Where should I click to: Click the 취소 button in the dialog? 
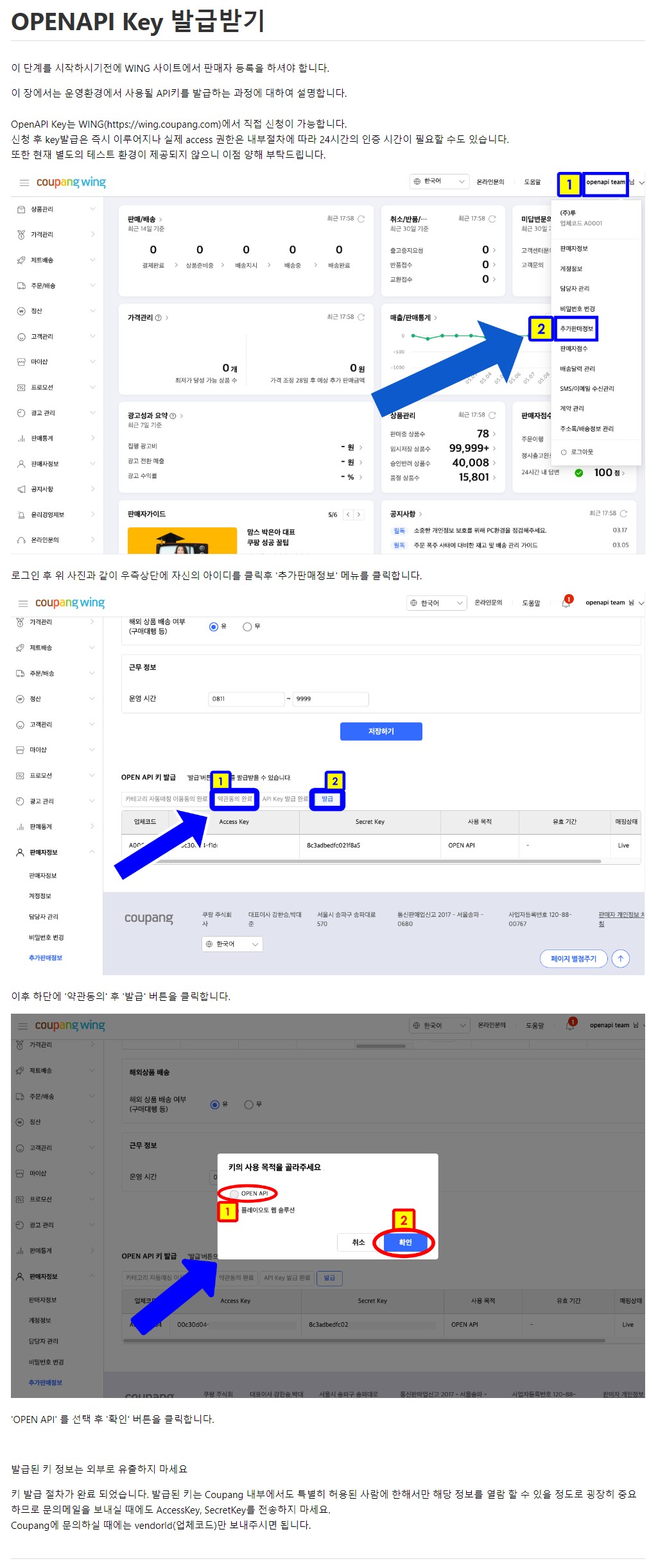click(x=358, y=1243)
